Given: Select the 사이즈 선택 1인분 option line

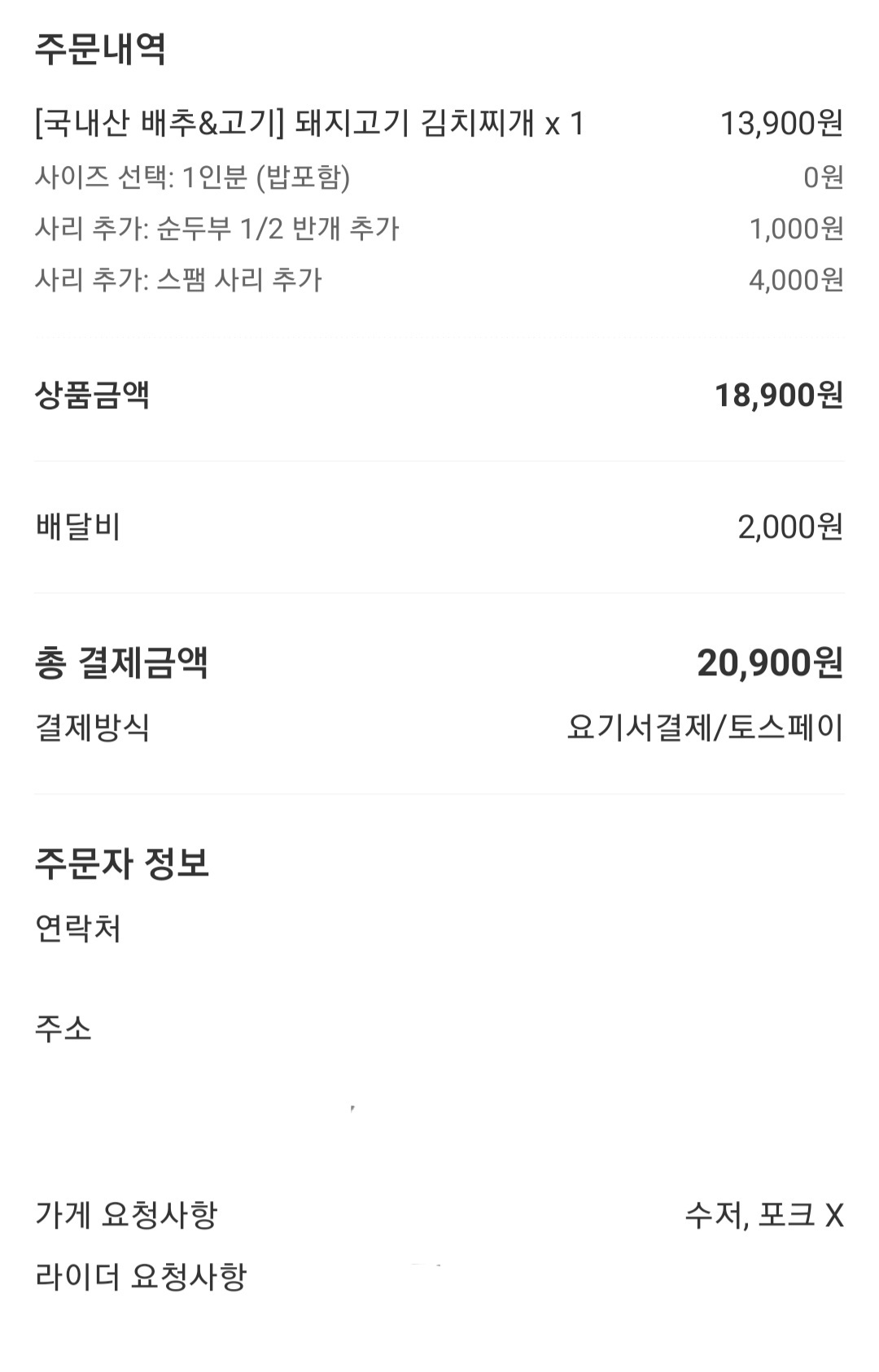Looking at the screenshot, I should (192, 177).
